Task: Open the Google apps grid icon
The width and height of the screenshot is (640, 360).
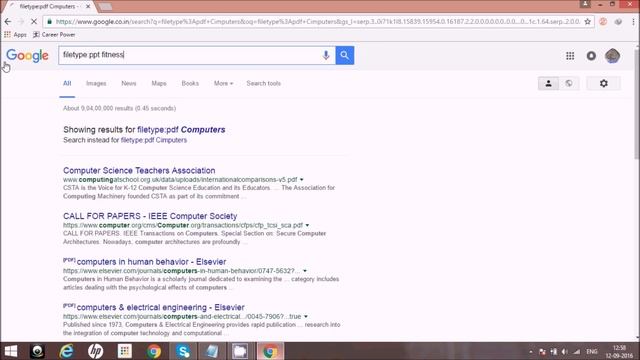Action: (570, 56)
